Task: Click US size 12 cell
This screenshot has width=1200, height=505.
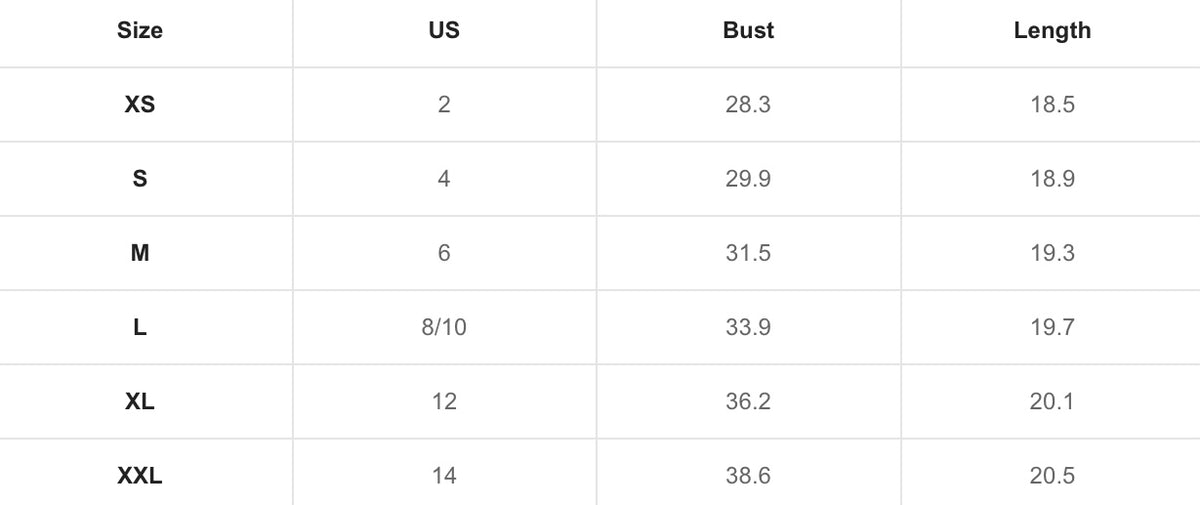Action: 444,402
